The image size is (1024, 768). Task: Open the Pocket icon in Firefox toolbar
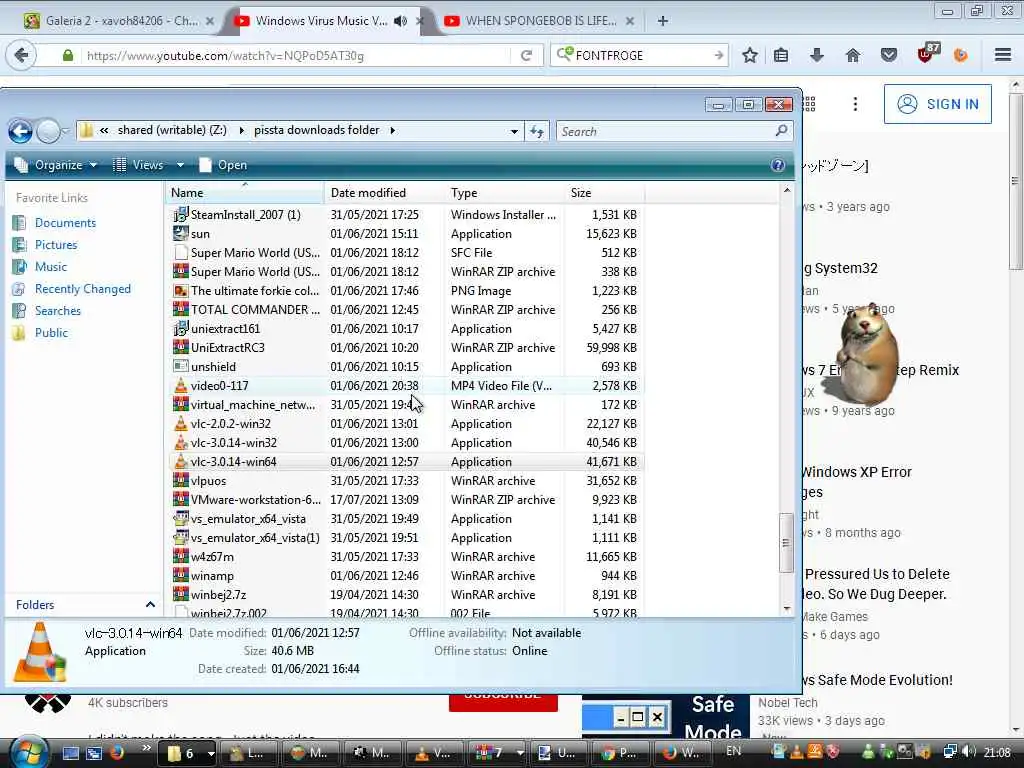888,56
